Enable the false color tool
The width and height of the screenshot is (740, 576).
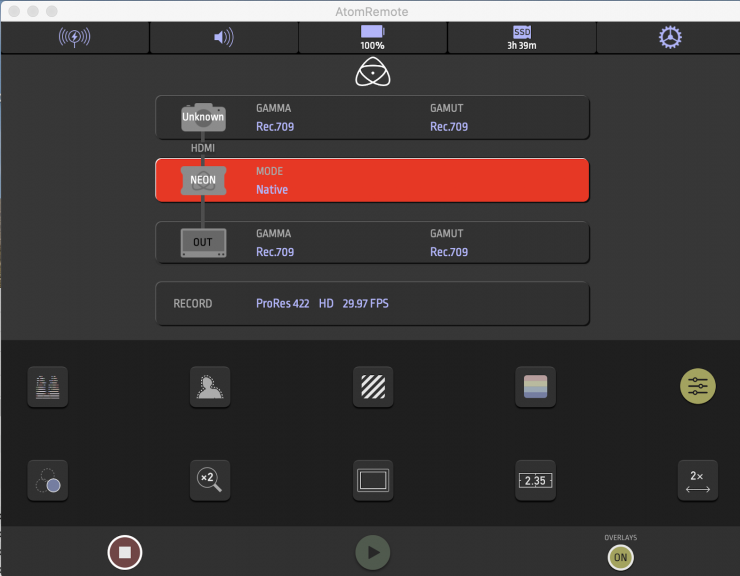[535, 386]
